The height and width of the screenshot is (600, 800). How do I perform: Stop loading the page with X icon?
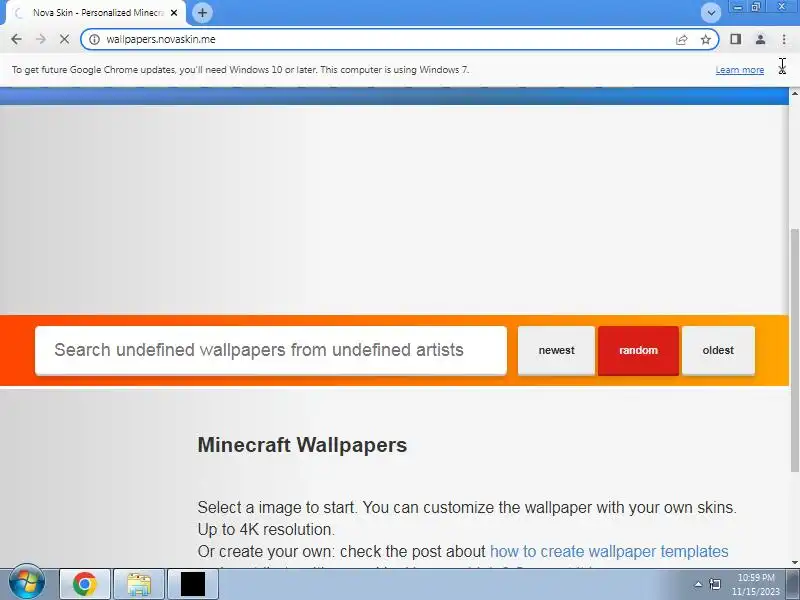point(64,39)
